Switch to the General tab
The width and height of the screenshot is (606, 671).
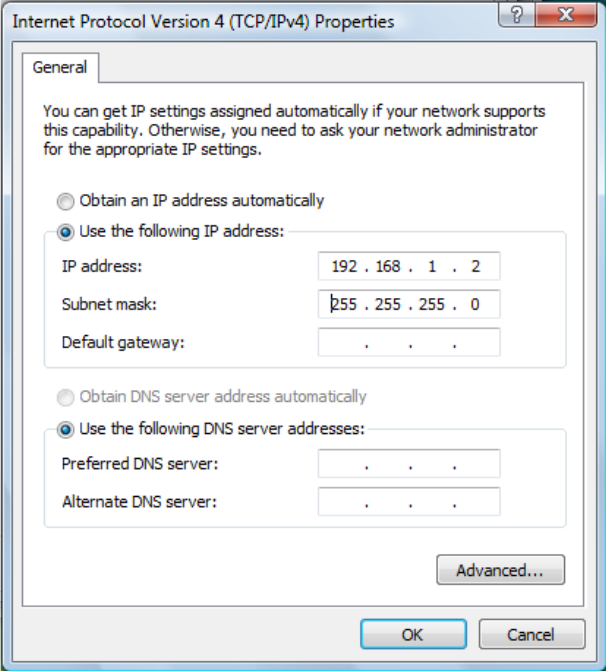point(60,68)
